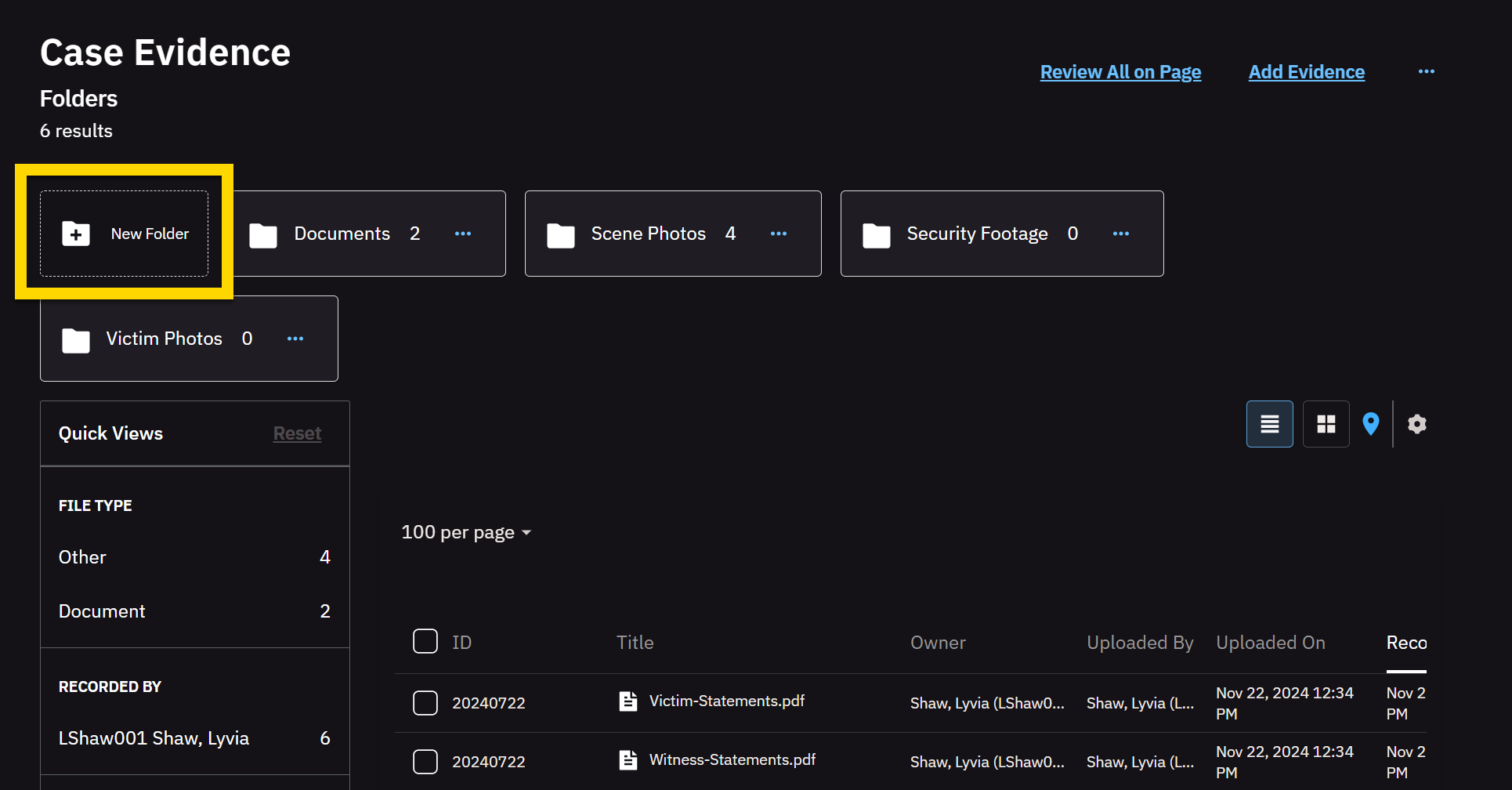Click the Add Evidence link

point(1306,72)
